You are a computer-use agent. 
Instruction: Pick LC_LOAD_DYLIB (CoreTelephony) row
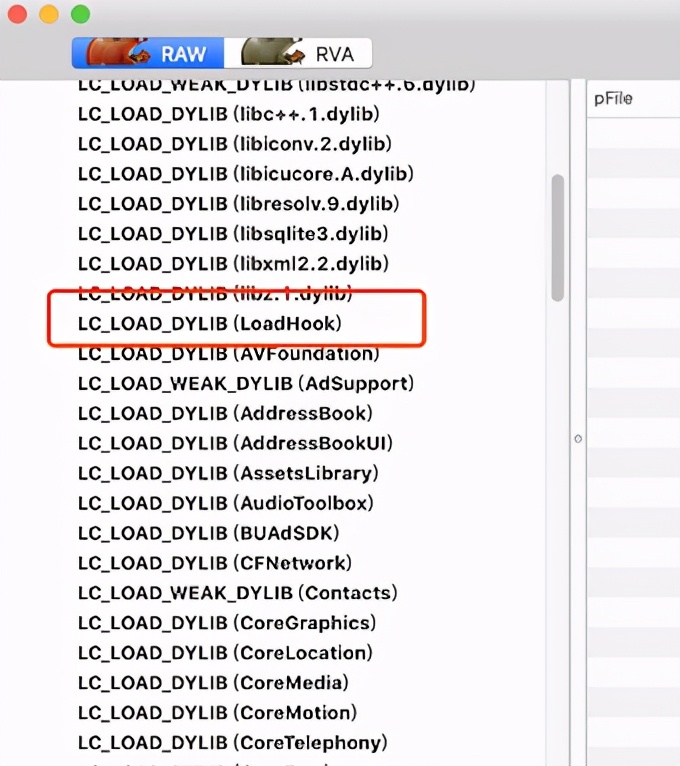[232, 743]
